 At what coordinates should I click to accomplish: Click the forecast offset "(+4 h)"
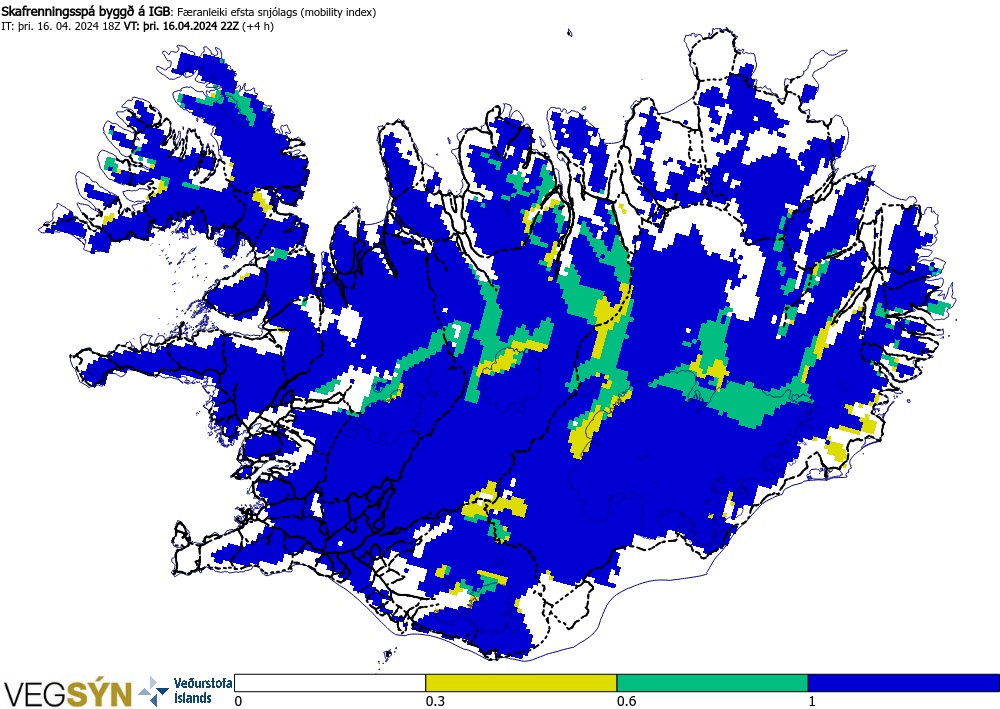point(258,26)
